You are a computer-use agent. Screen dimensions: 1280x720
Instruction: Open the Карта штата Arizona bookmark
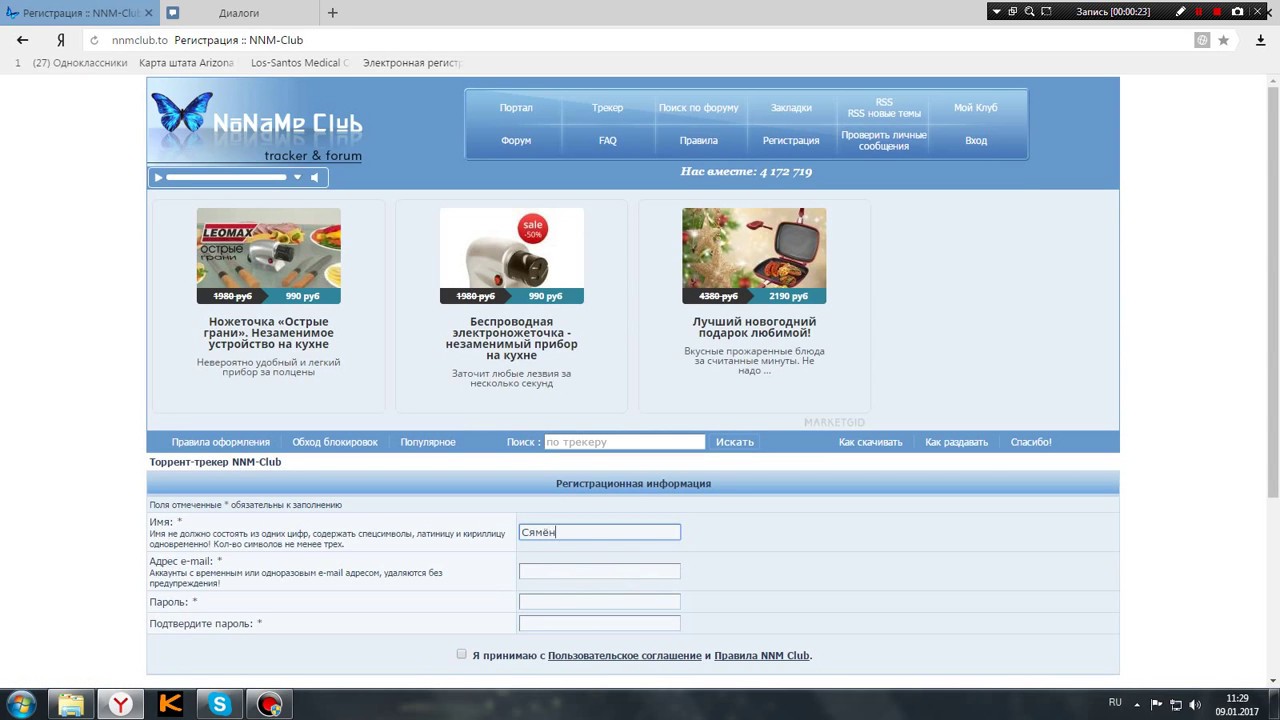(186, 63)
